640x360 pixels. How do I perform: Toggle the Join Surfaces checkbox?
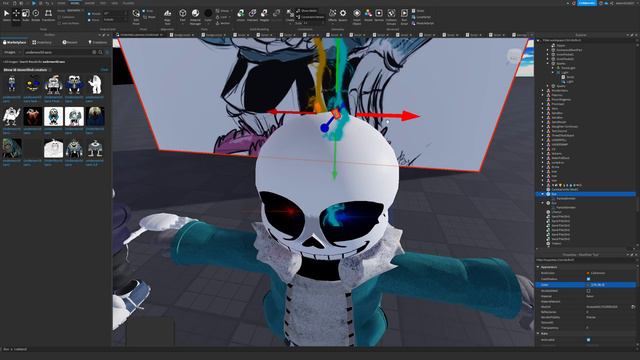(60, 23)
